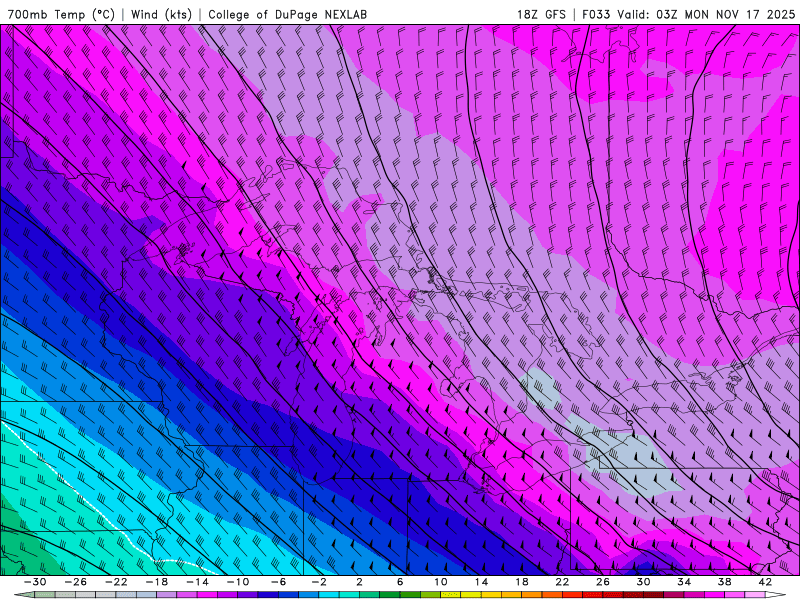Click the 38 color scale label
This screenshot has width=800, height=600.
724,582
